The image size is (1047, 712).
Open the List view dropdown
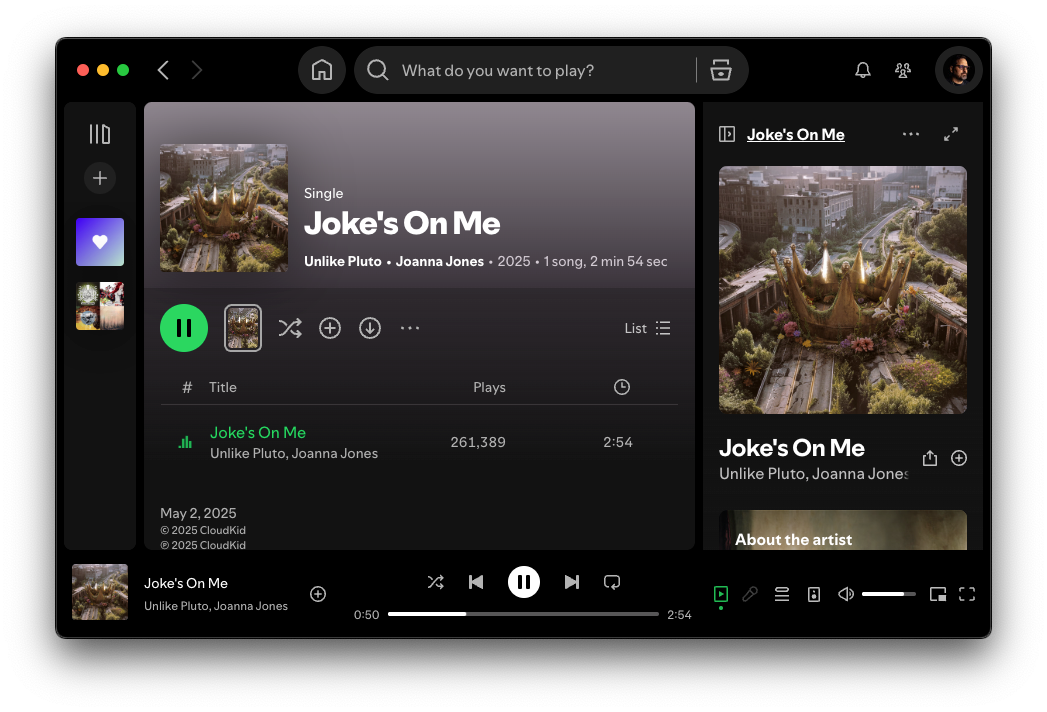click(x=648, y=328)
